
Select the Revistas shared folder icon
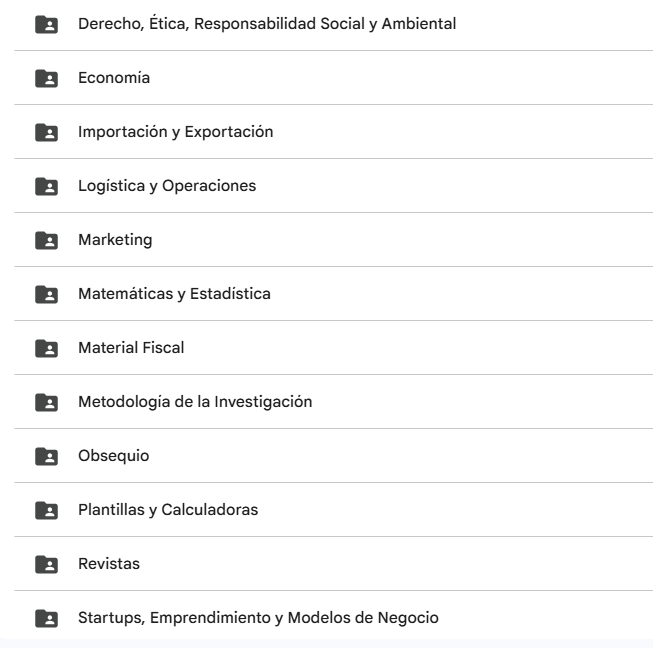point(45,564)
